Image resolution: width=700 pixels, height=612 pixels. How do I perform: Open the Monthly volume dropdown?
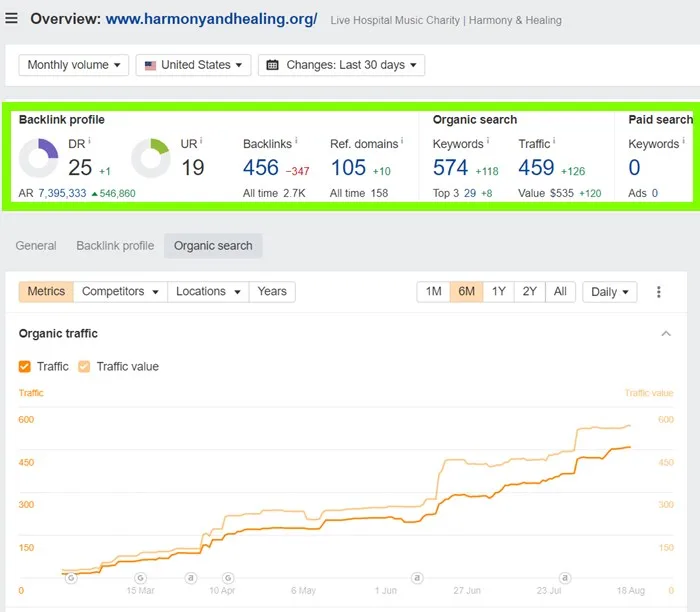point(74,65)
